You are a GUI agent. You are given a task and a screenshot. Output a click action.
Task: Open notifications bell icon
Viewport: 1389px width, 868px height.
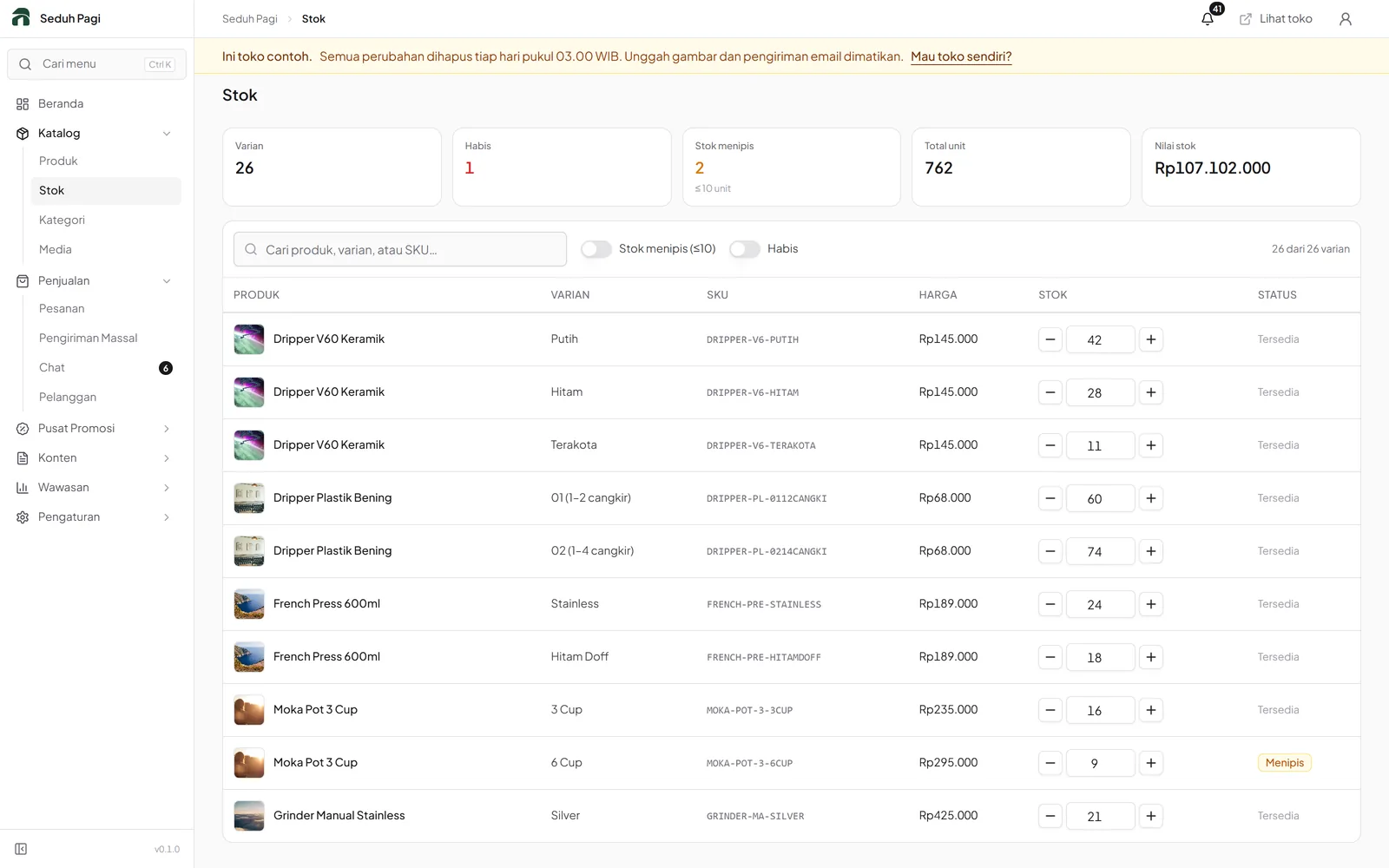coord(1208,19)
